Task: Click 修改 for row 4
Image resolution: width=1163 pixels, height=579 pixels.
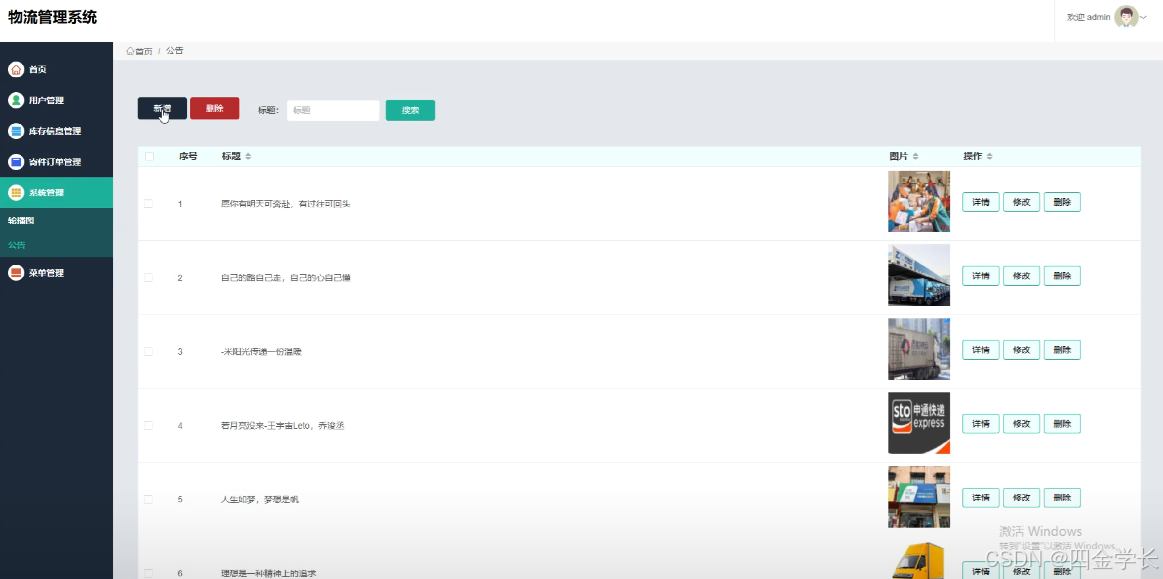Action: point(1021,424)
